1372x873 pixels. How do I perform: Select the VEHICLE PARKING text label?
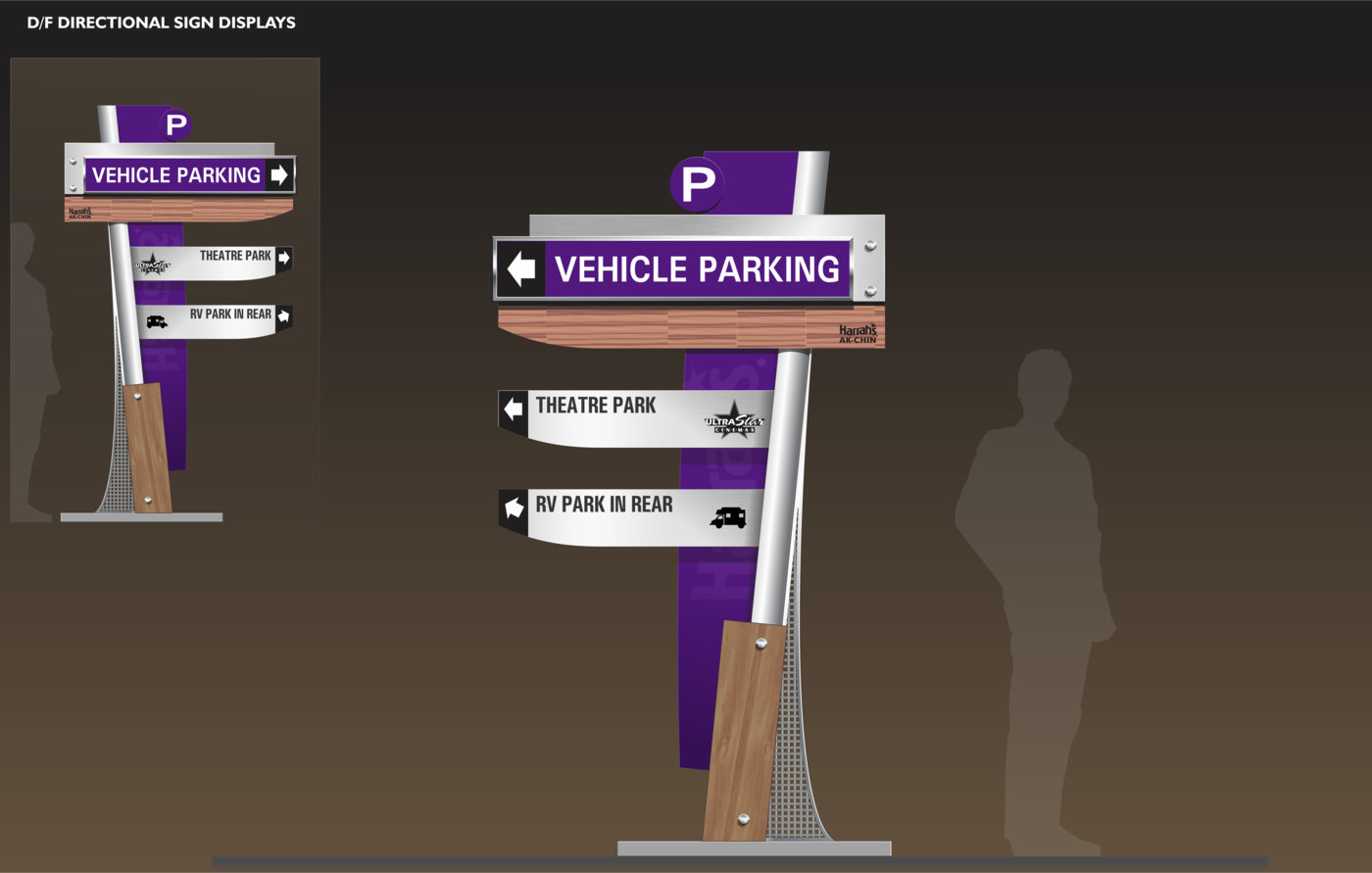point(698,267)
